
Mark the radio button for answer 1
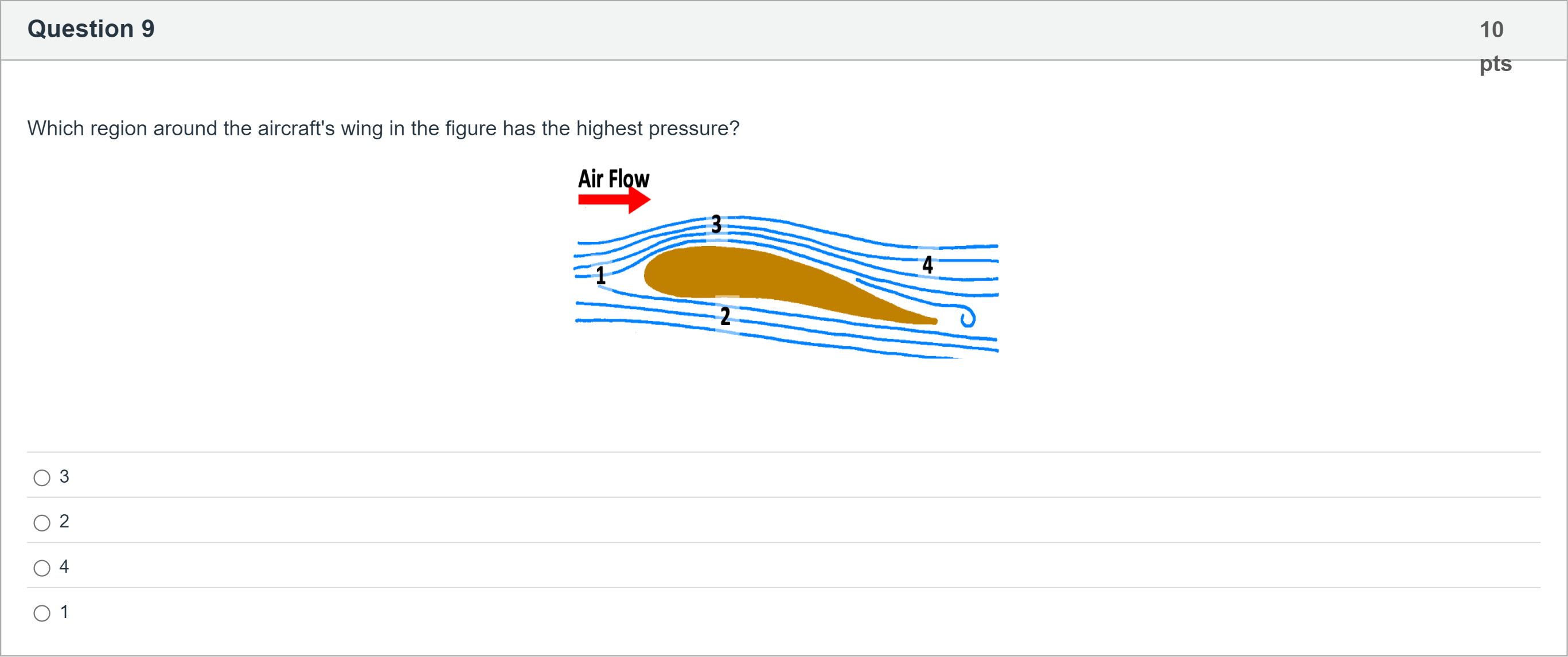click(x=42, y=613)
